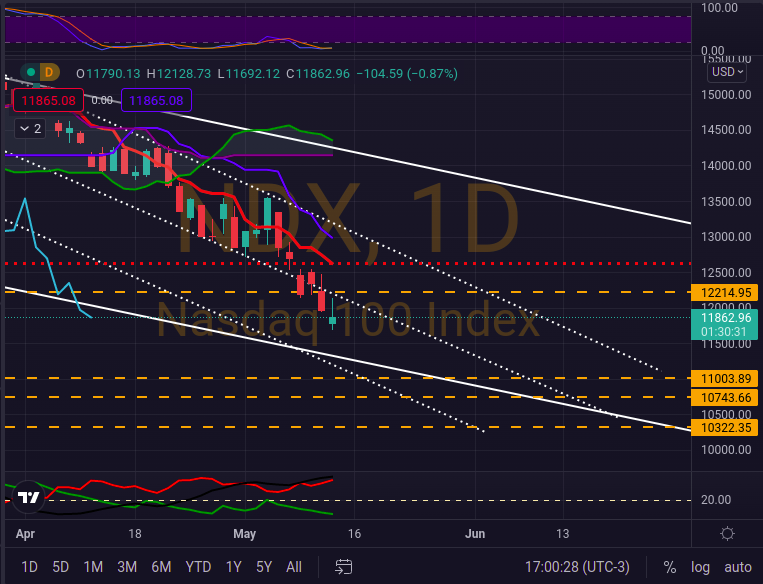Select the YTD time range
This screenshot has width=763, height=584.
click(198, 567)
